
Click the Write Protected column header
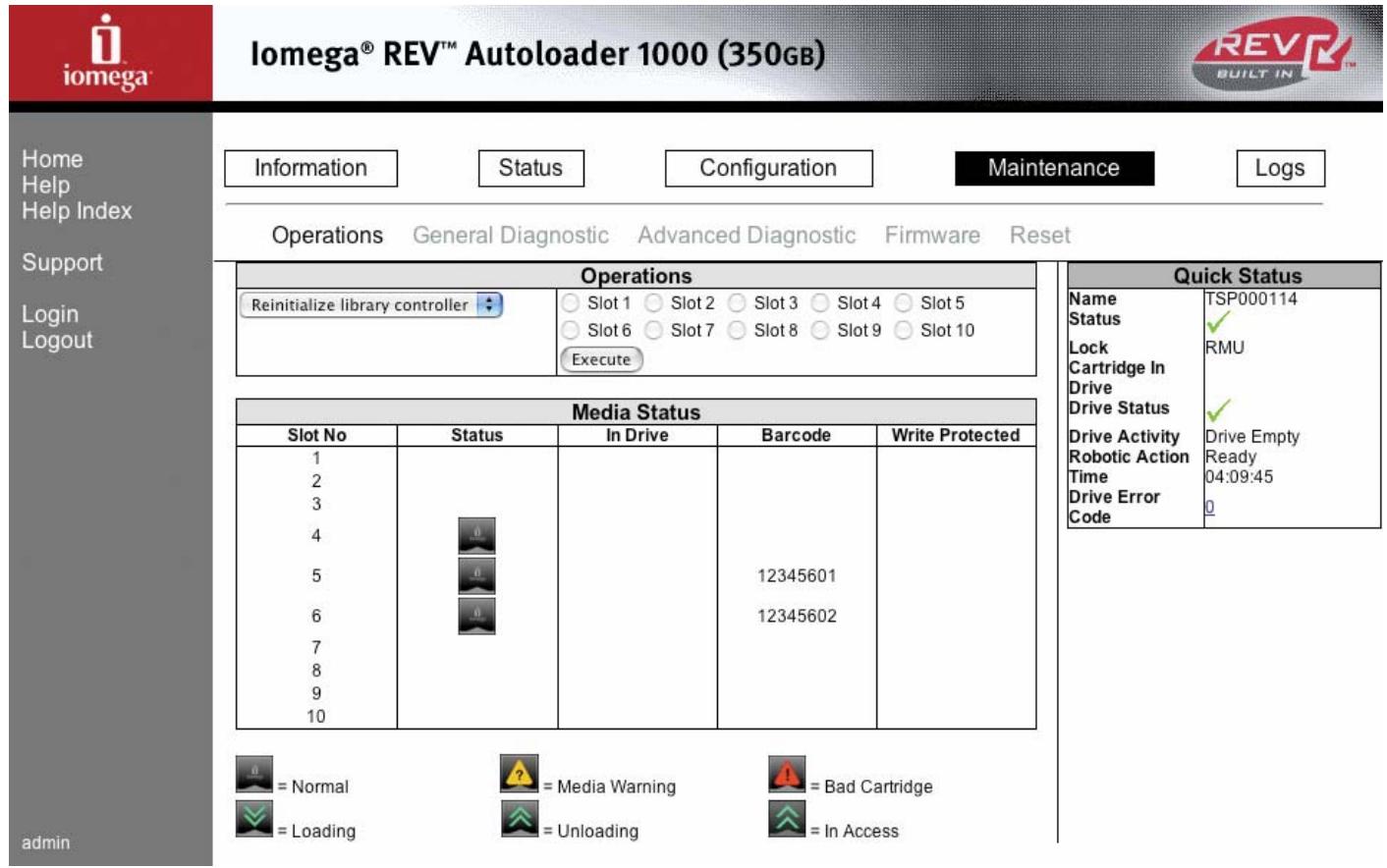coord(956,435)
